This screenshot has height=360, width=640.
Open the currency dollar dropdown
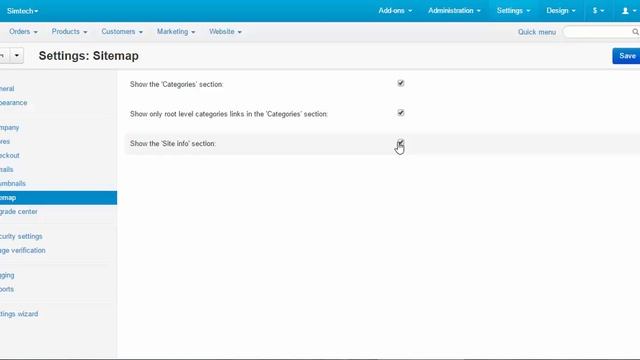pyautogui.click(x=598, y=11)
